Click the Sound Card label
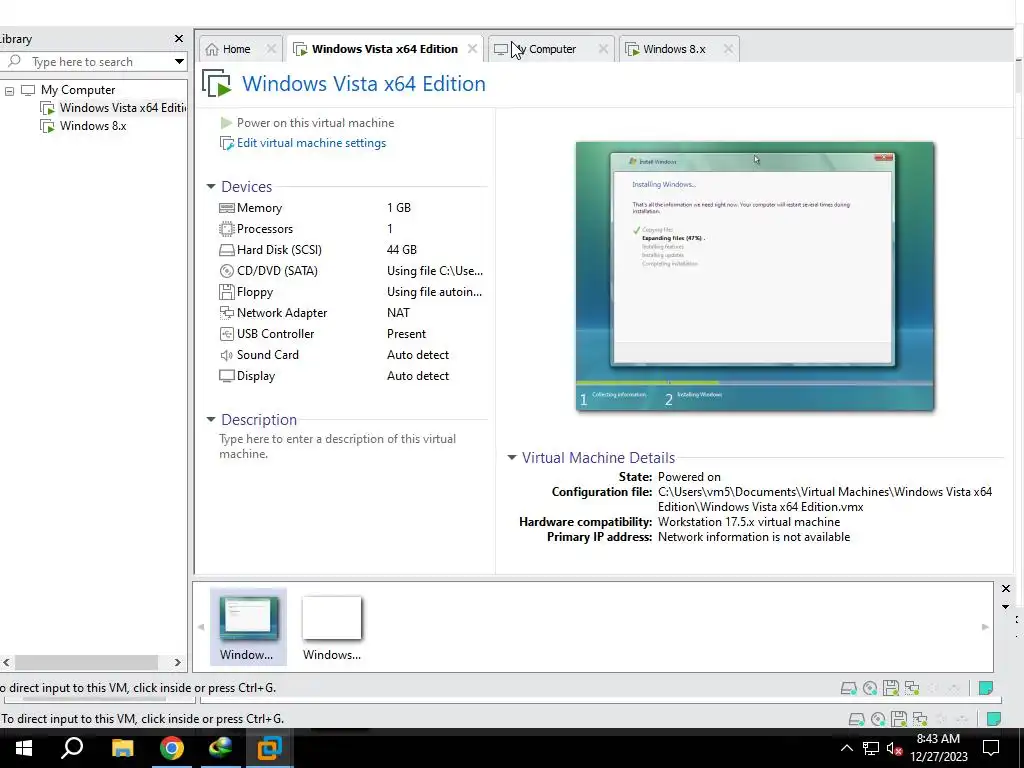 (x=268, y=355)
